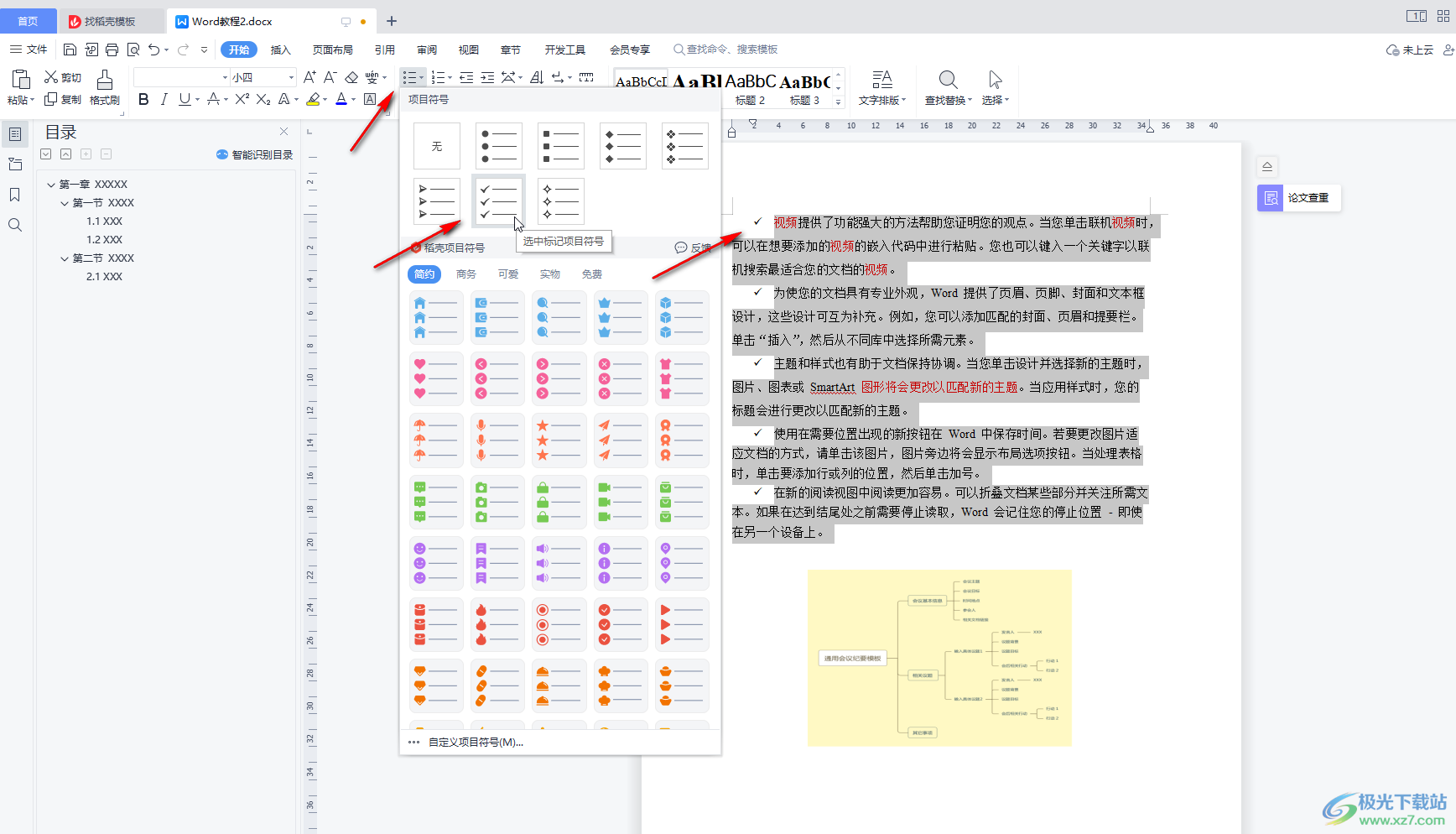Viewport: 1456px width, 834px height.
Task: Click the Superscript icon
Action: (242, 99)
